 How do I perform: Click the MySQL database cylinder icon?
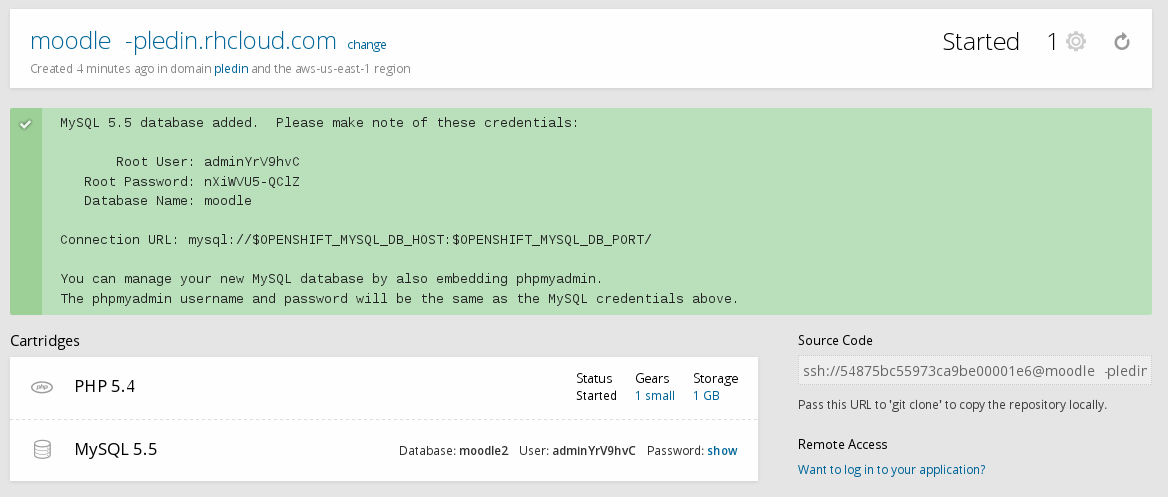pyautogui.click(x=42, y=450)
